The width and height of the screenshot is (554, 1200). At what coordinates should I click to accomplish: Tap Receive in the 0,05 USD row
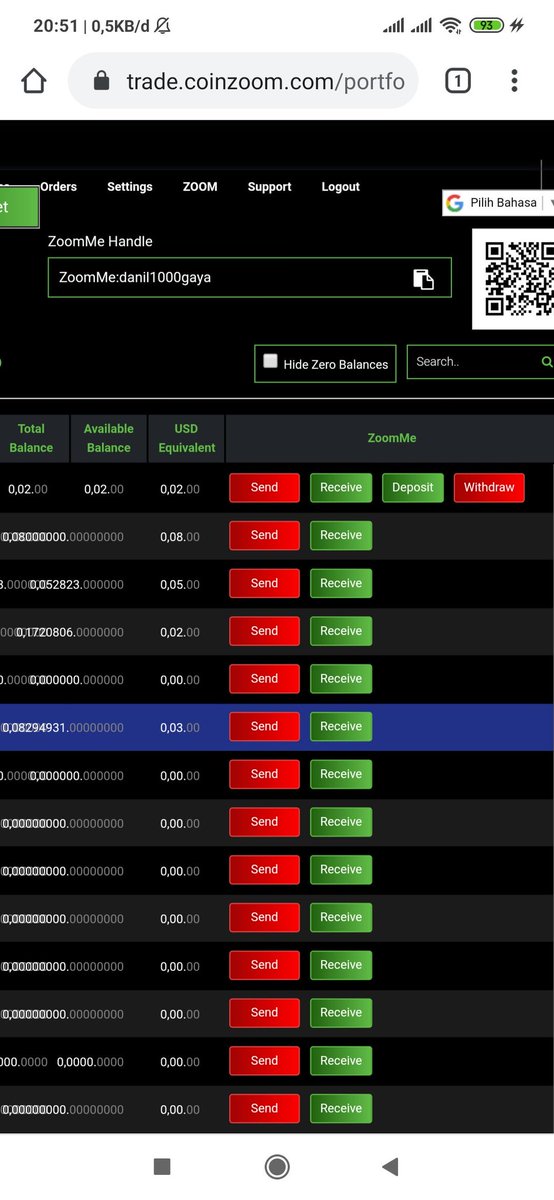click(x=341, y=584)
